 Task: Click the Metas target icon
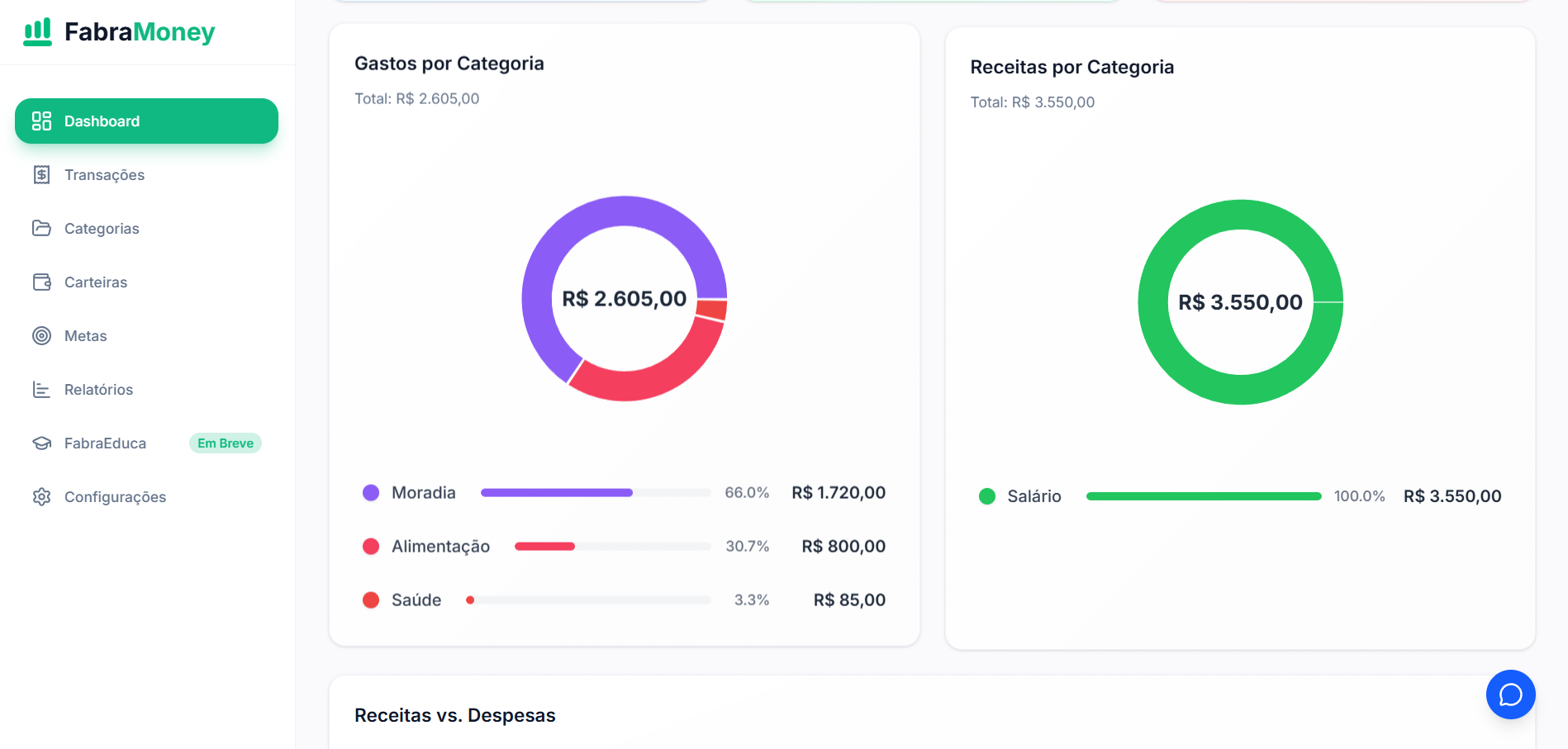[41, 336]
